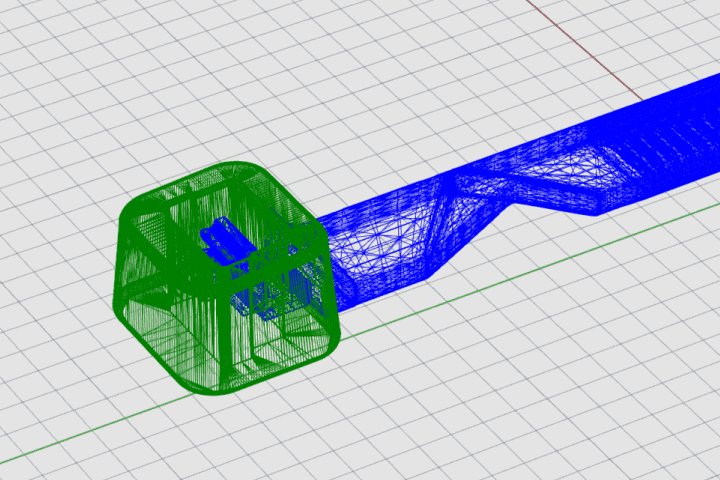Select small blue object inside green cage

pos(226,243)
